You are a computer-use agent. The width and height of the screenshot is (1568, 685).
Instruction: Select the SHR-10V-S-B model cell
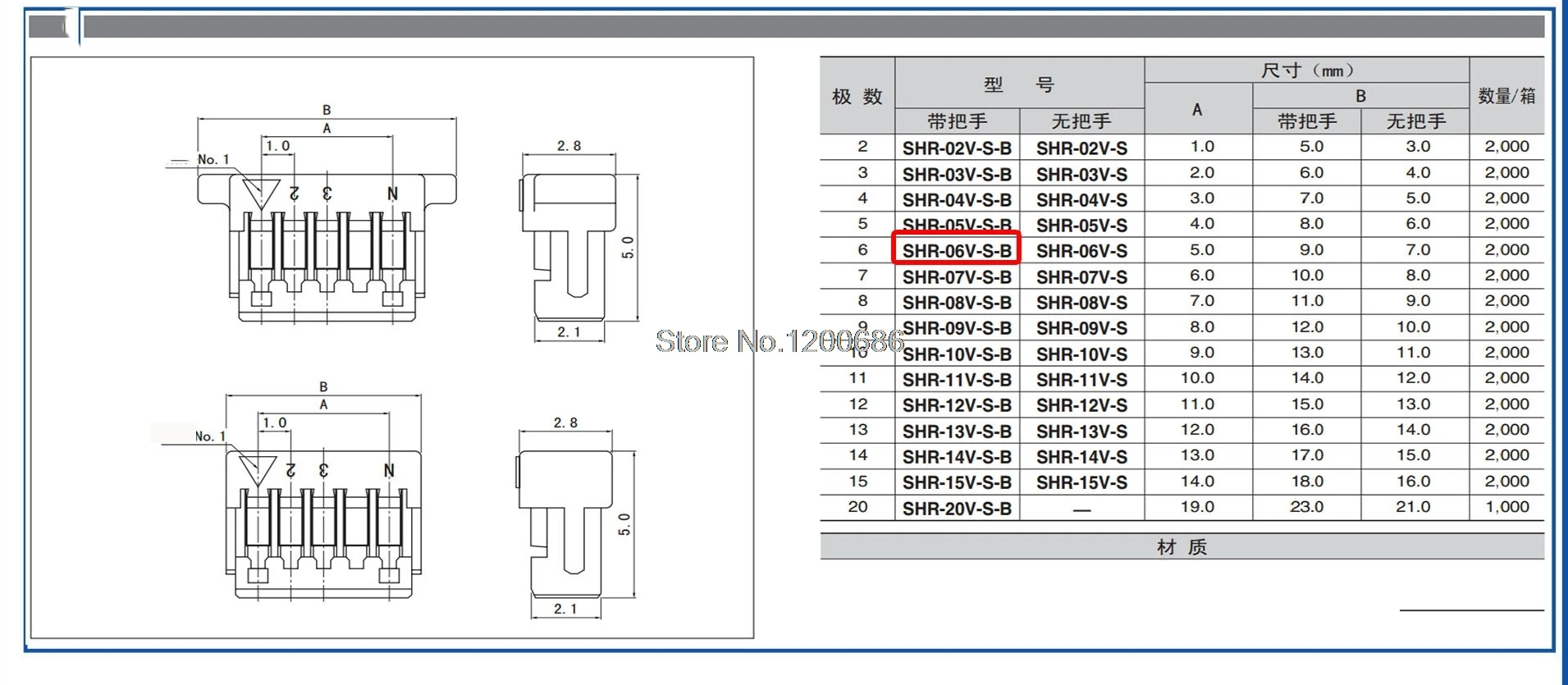pyautogui.click(x=957, y=354)
